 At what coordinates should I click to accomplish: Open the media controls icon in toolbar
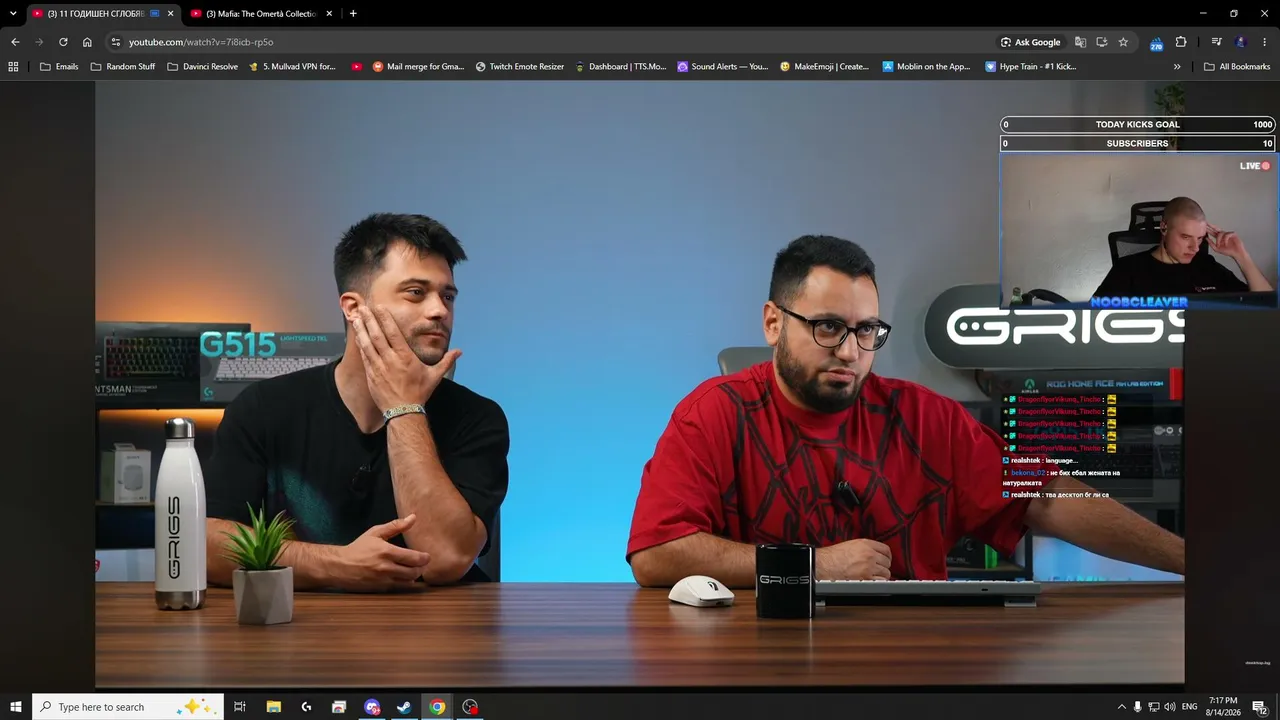click(x=1216, y=42)
